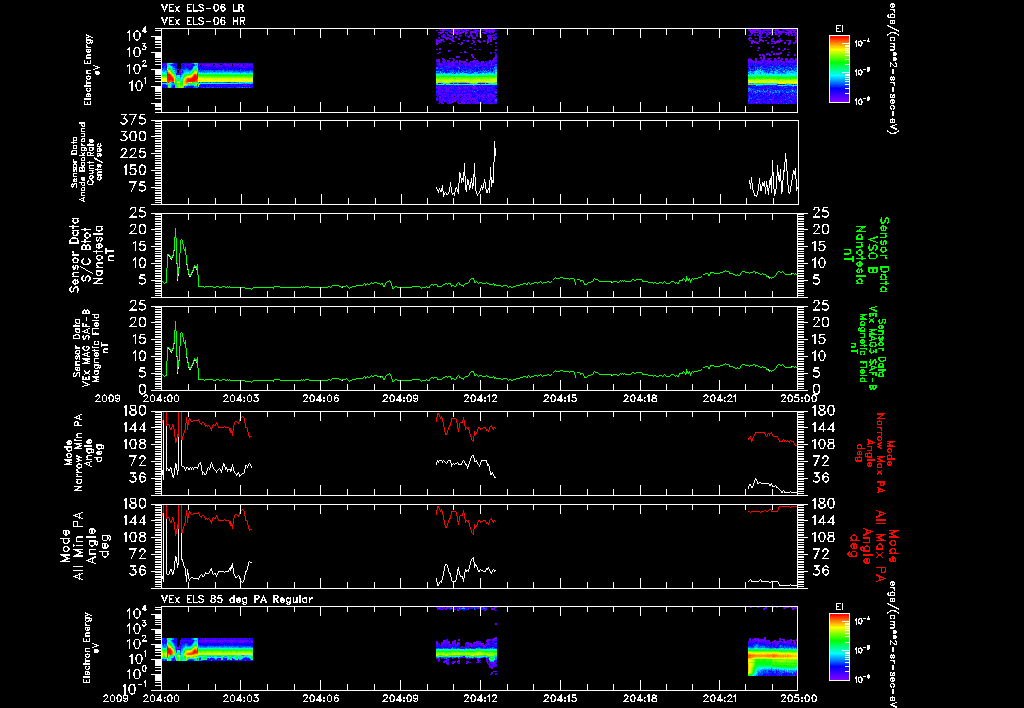Click the "375" tick on count rate axis
1024x708 pixels.
133,120
